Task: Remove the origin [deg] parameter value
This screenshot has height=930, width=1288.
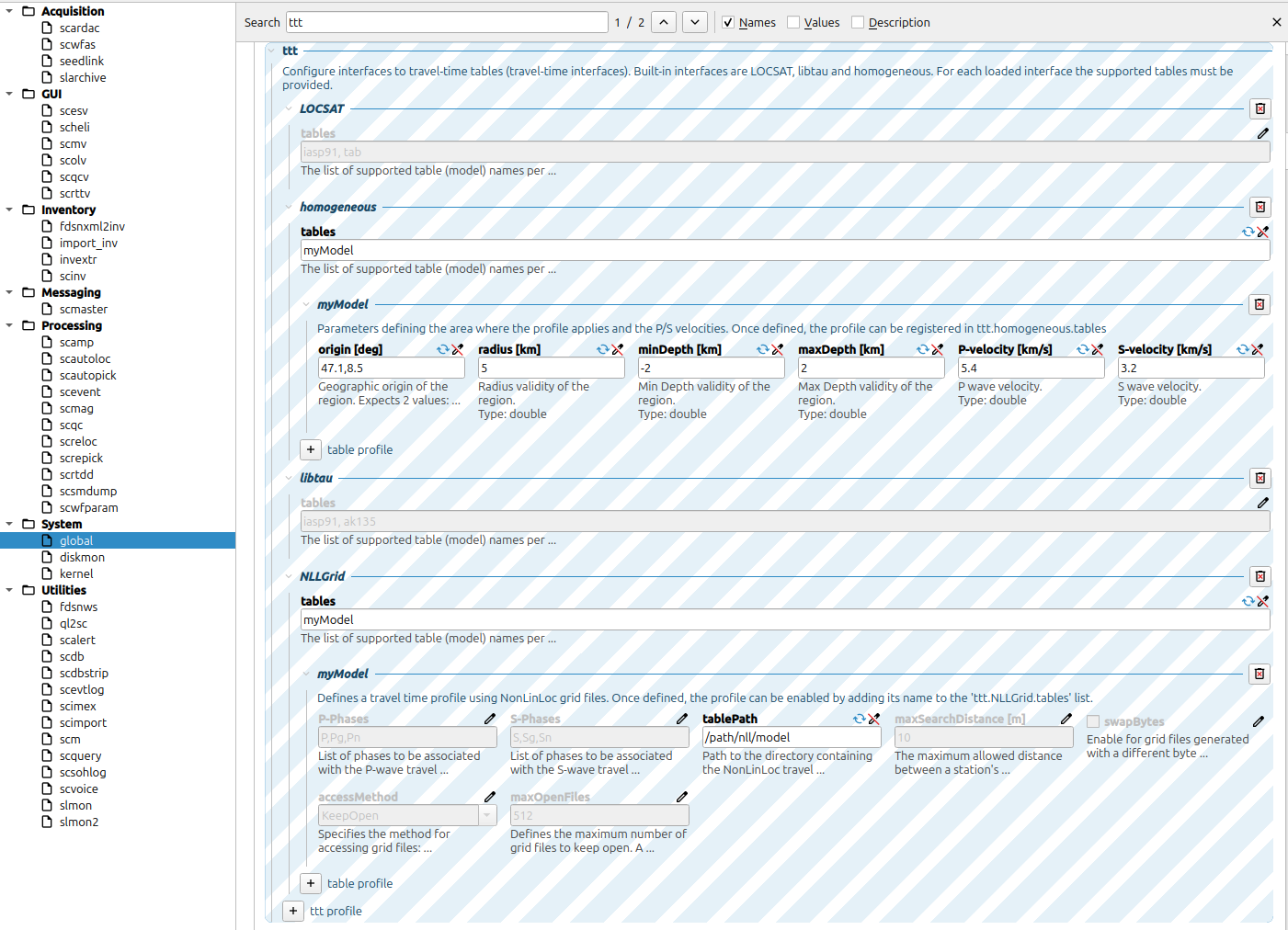Action: [x=458, y=349]
